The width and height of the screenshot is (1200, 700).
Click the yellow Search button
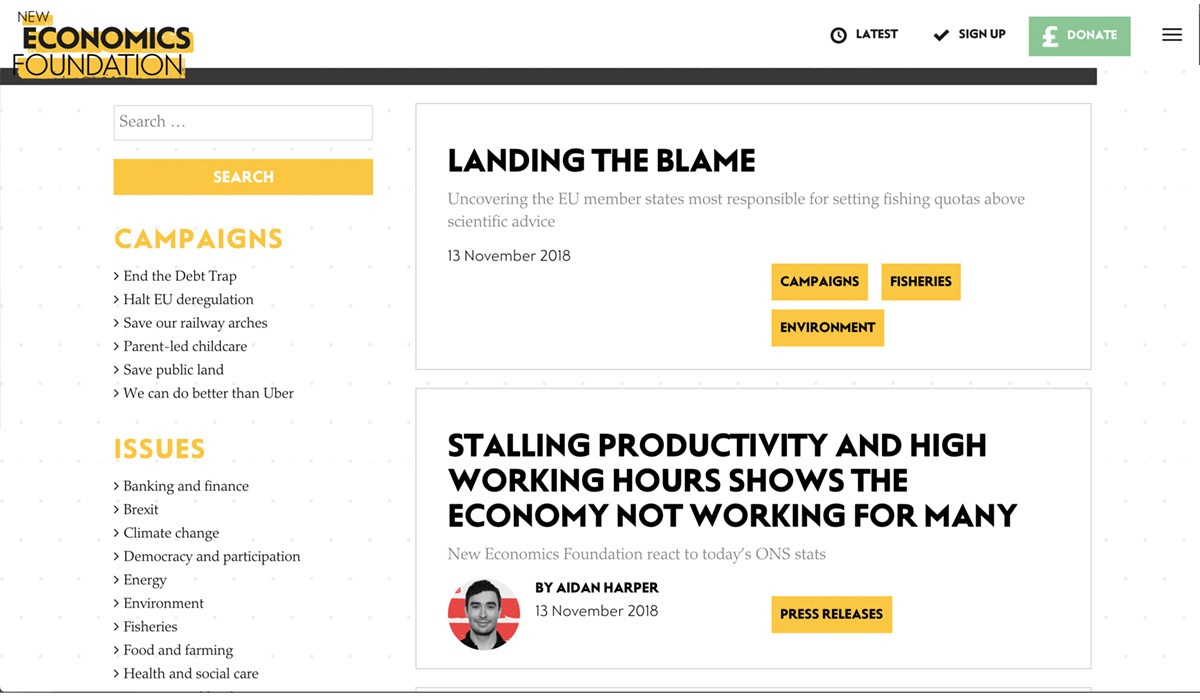tap(243, 177)
